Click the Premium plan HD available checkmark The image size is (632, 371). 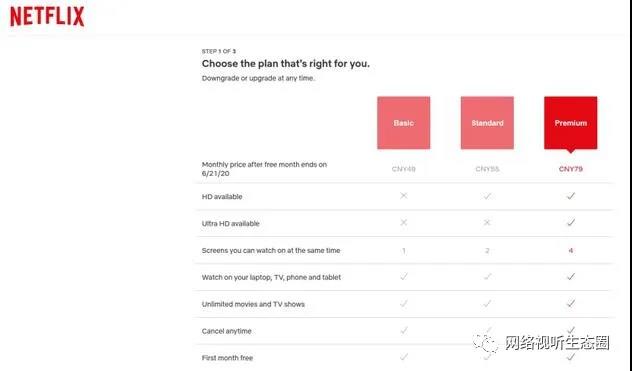570,196
